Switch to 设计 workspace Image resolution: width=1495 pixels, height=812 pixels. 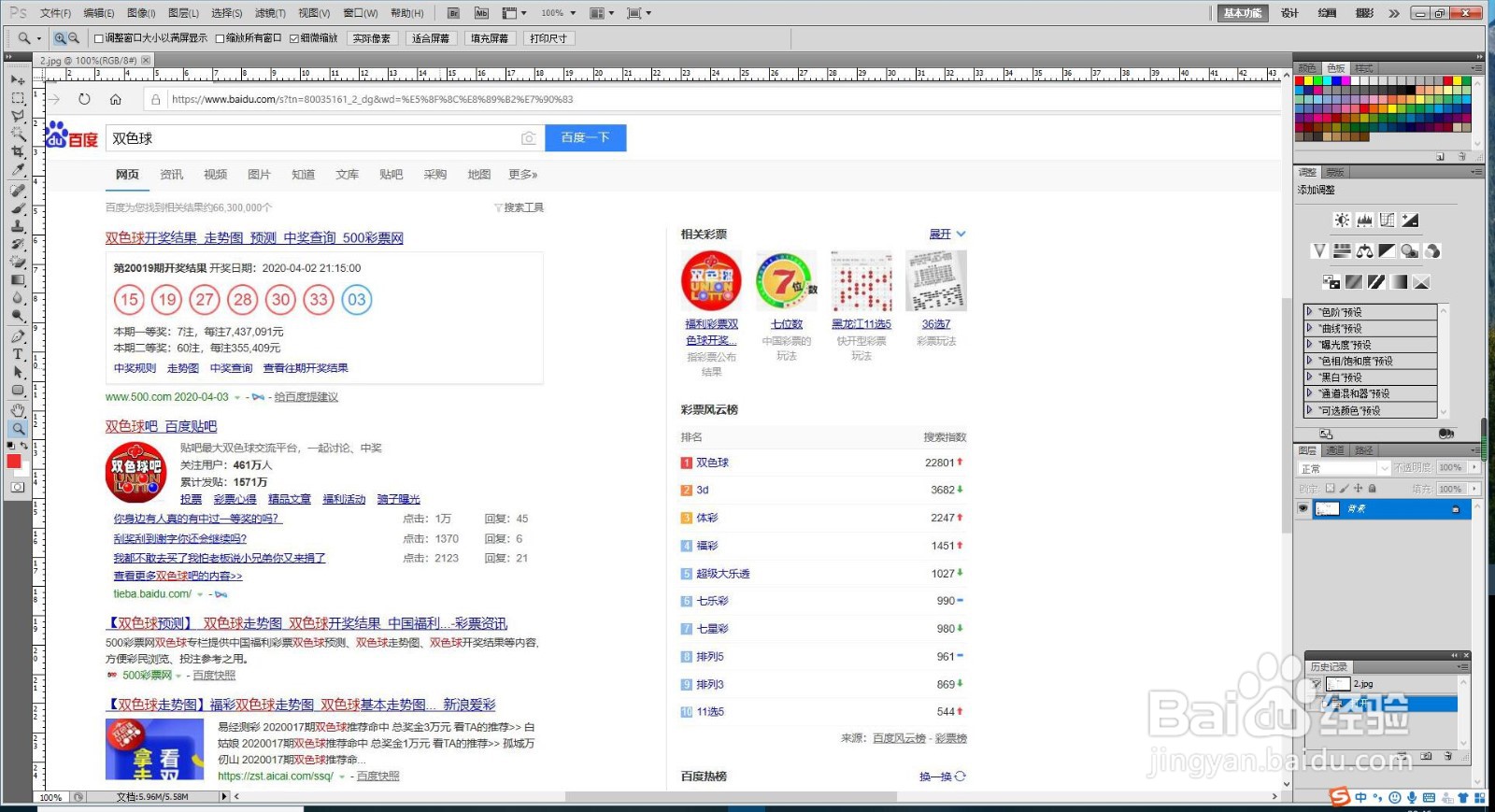[x=1290, y=13]
